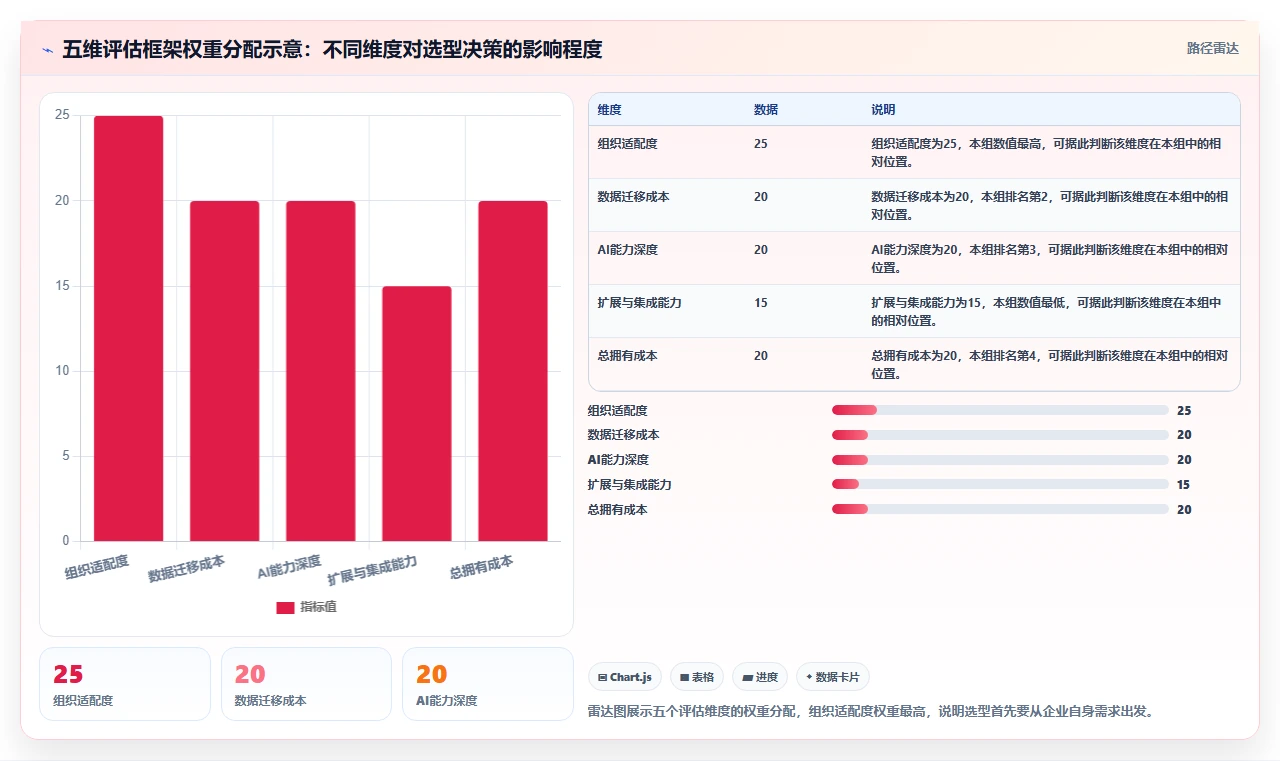Click the value 25 in the table
Screen dimensions: 1280x761
(x=761, y=144)
